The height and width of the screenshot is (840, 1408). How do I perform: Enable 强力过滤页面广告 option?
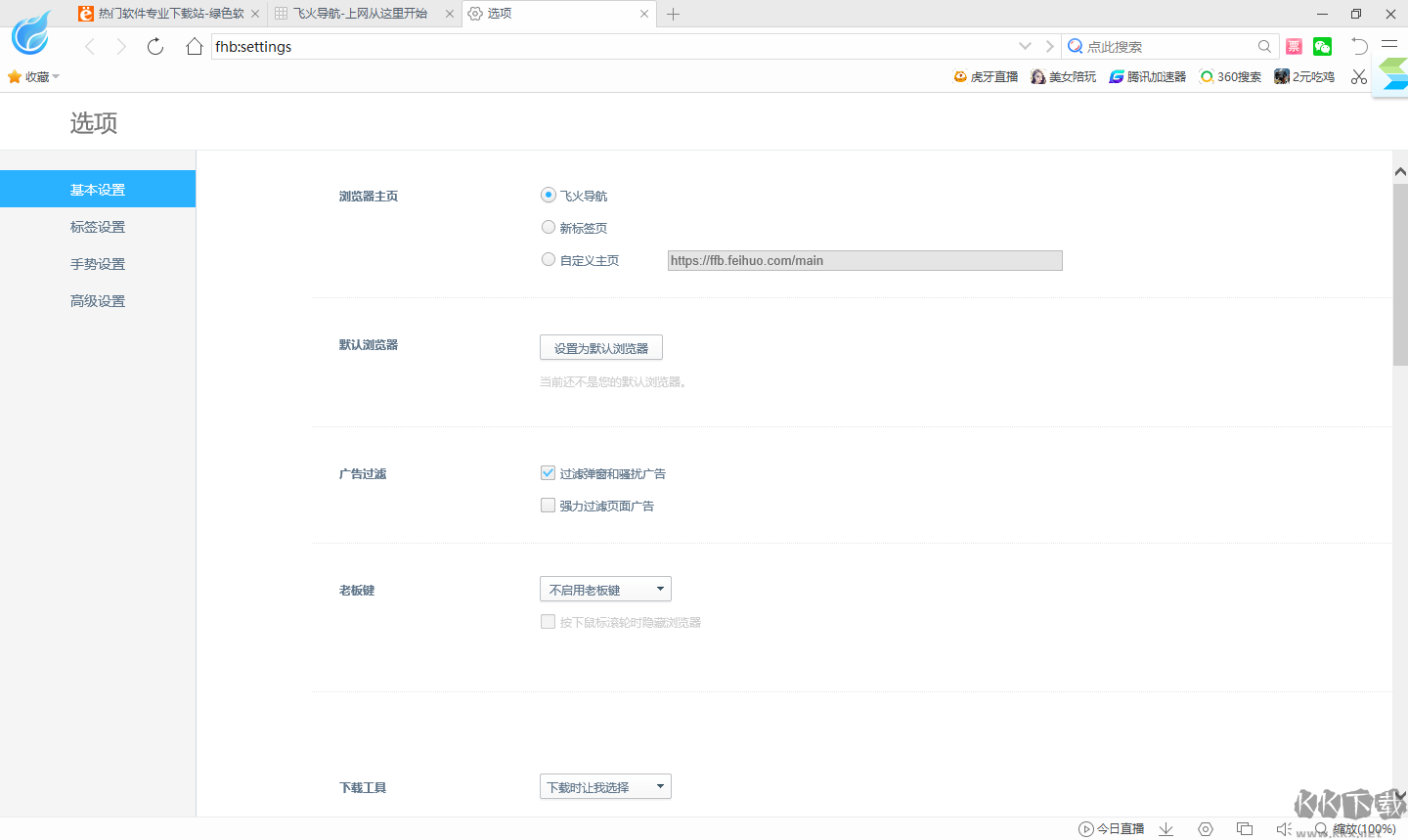pos(548,506)
